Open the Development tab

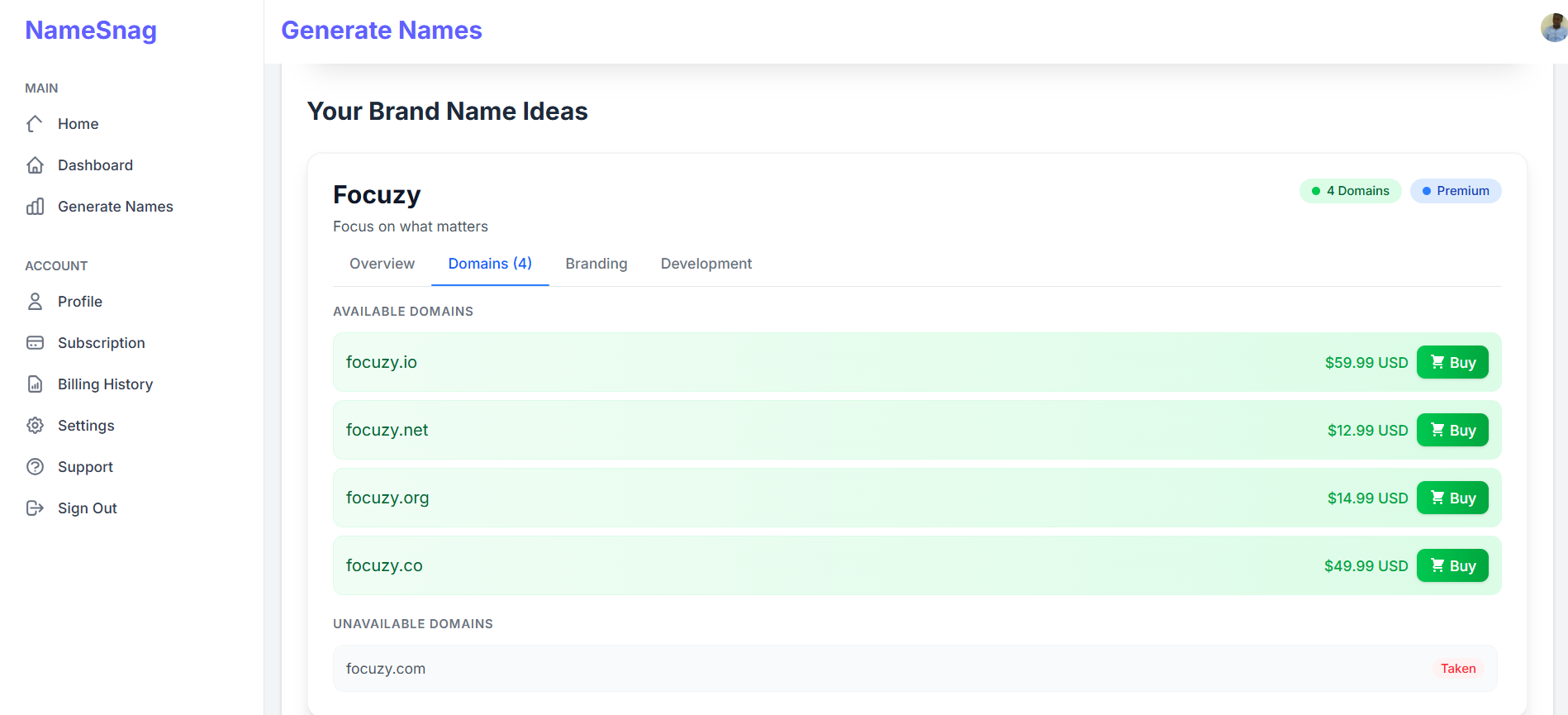[706, 264]
